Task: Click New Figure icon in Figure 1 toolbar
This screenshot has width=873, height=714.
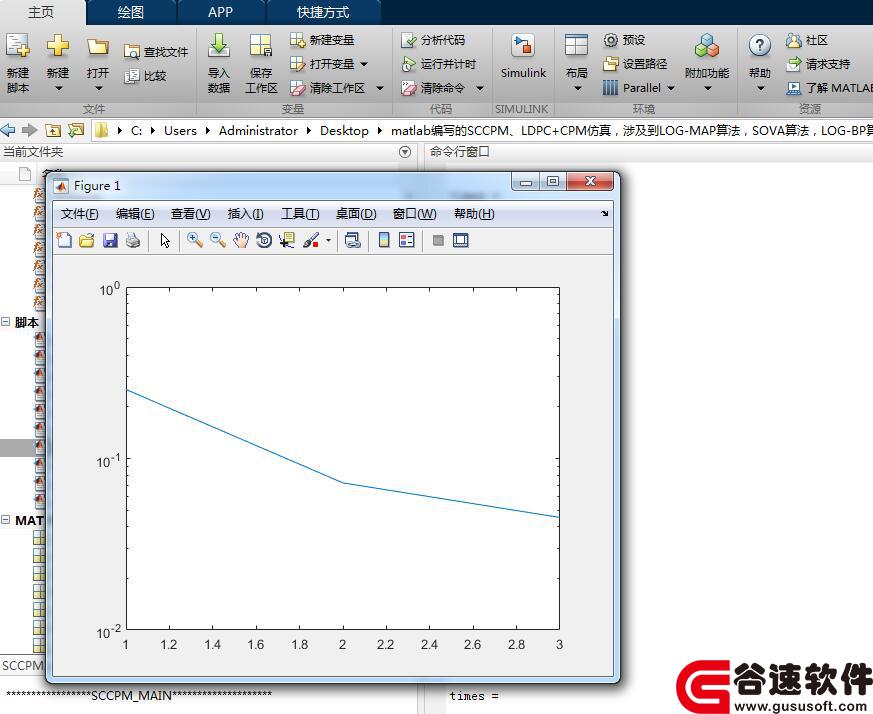Action: tap(65, 240)
